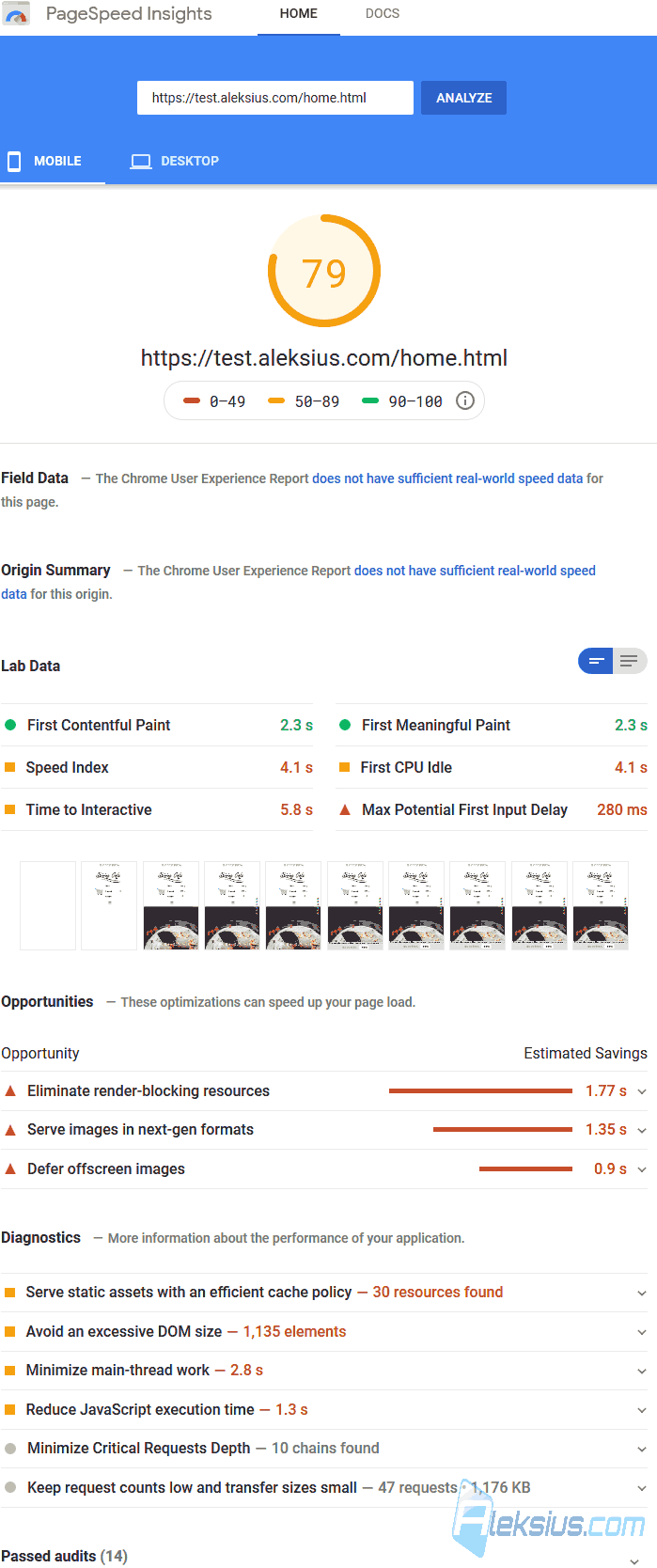
Task: Click the ANALYZE button
Action: (x=464, y=98)
